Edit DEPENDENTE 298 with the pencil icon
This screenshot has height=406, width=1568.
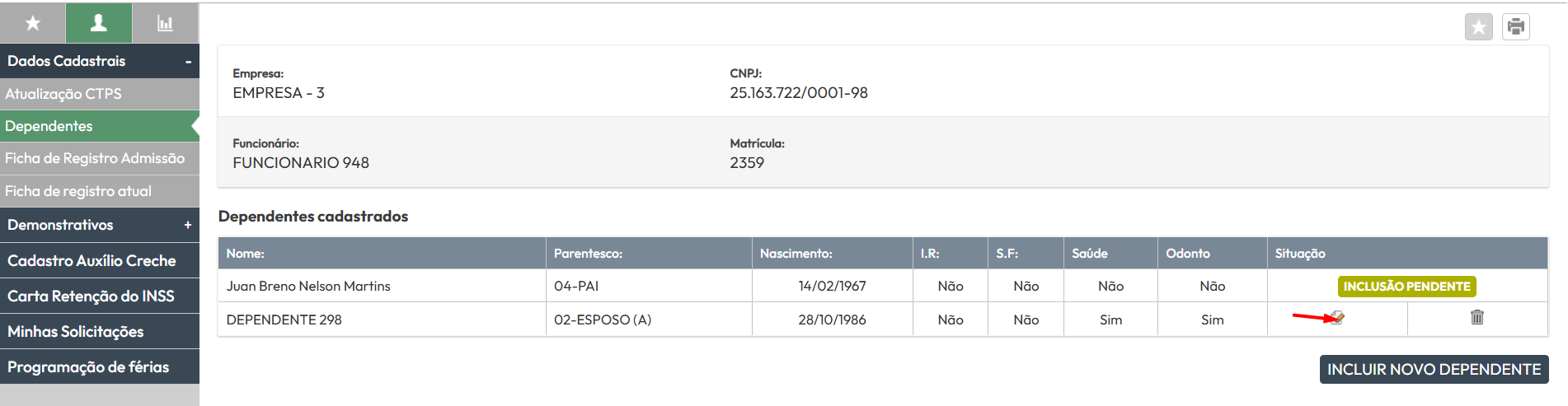[1337, 318]
